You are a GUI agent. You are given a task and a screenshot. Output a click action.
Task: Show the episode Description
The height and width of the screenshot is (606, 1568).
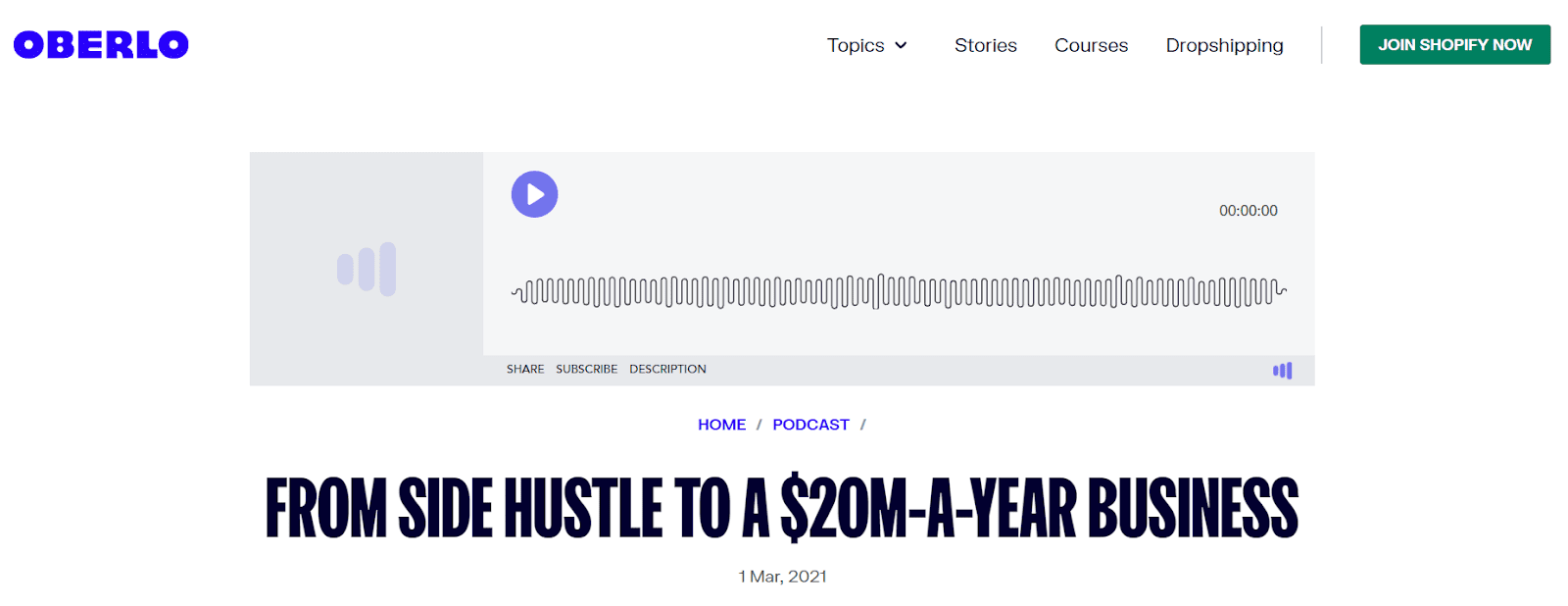[667, 370]
